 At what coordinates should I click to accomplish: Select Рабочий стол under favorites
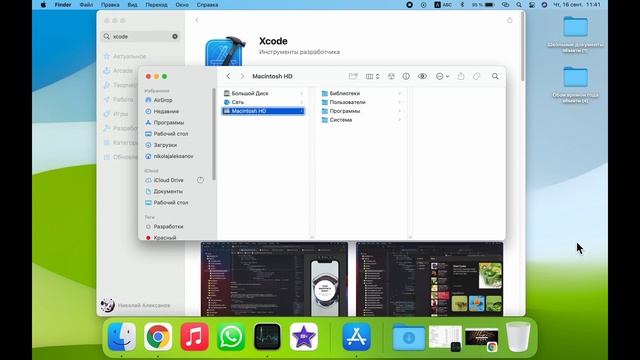[171, 133]
